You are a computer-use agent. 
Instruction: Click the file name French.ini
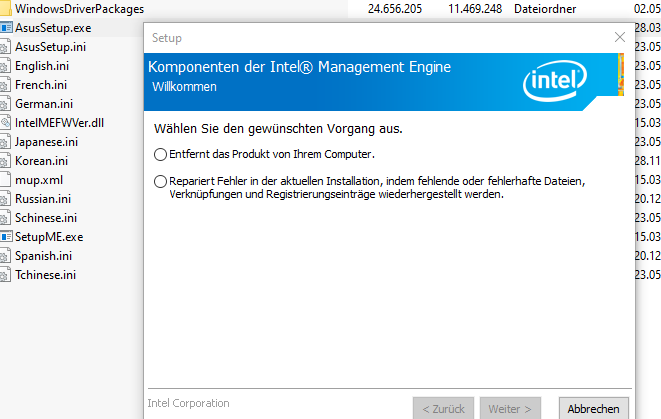[x=41, y=85]
